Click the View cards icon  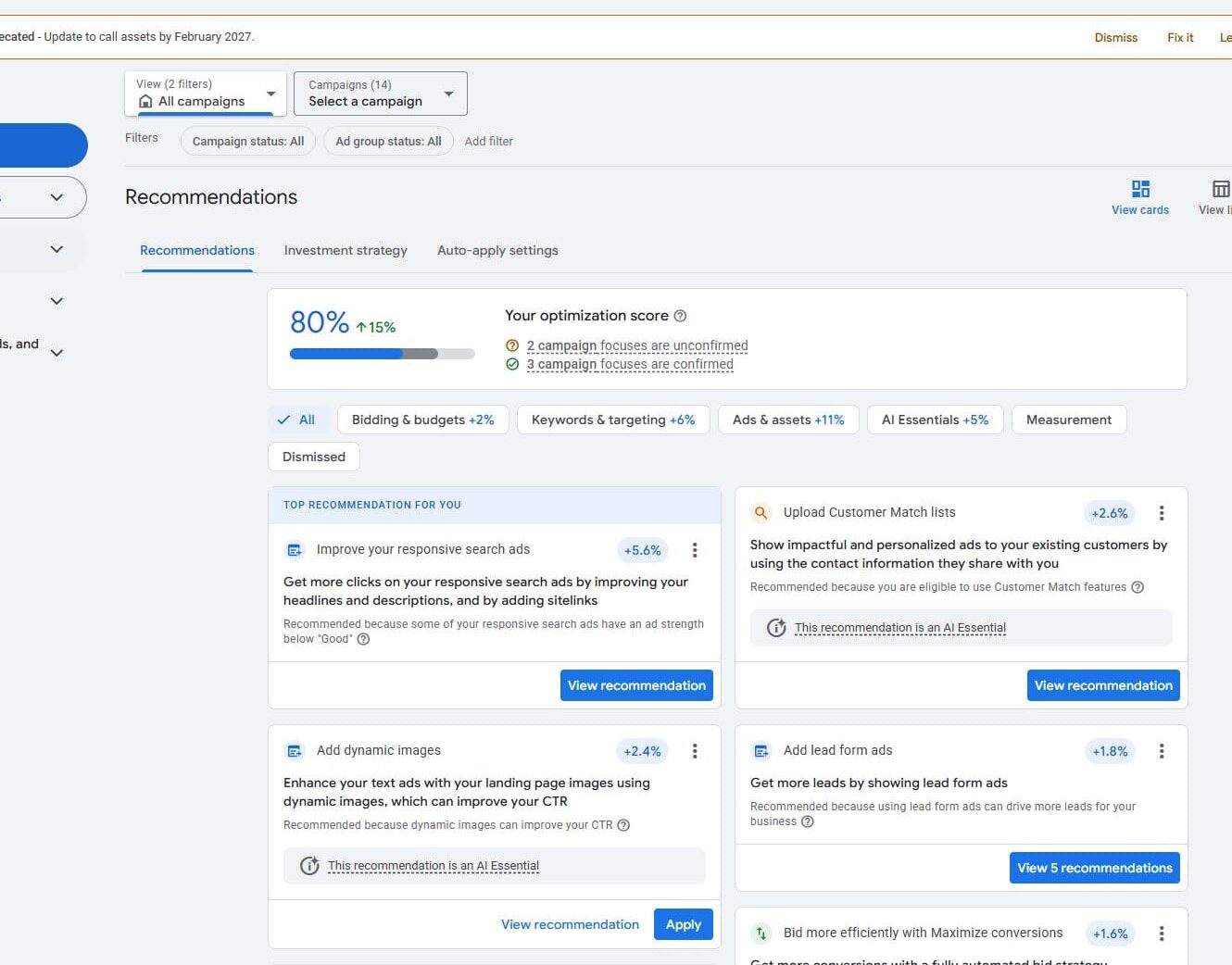click(x=1140, y=189)
